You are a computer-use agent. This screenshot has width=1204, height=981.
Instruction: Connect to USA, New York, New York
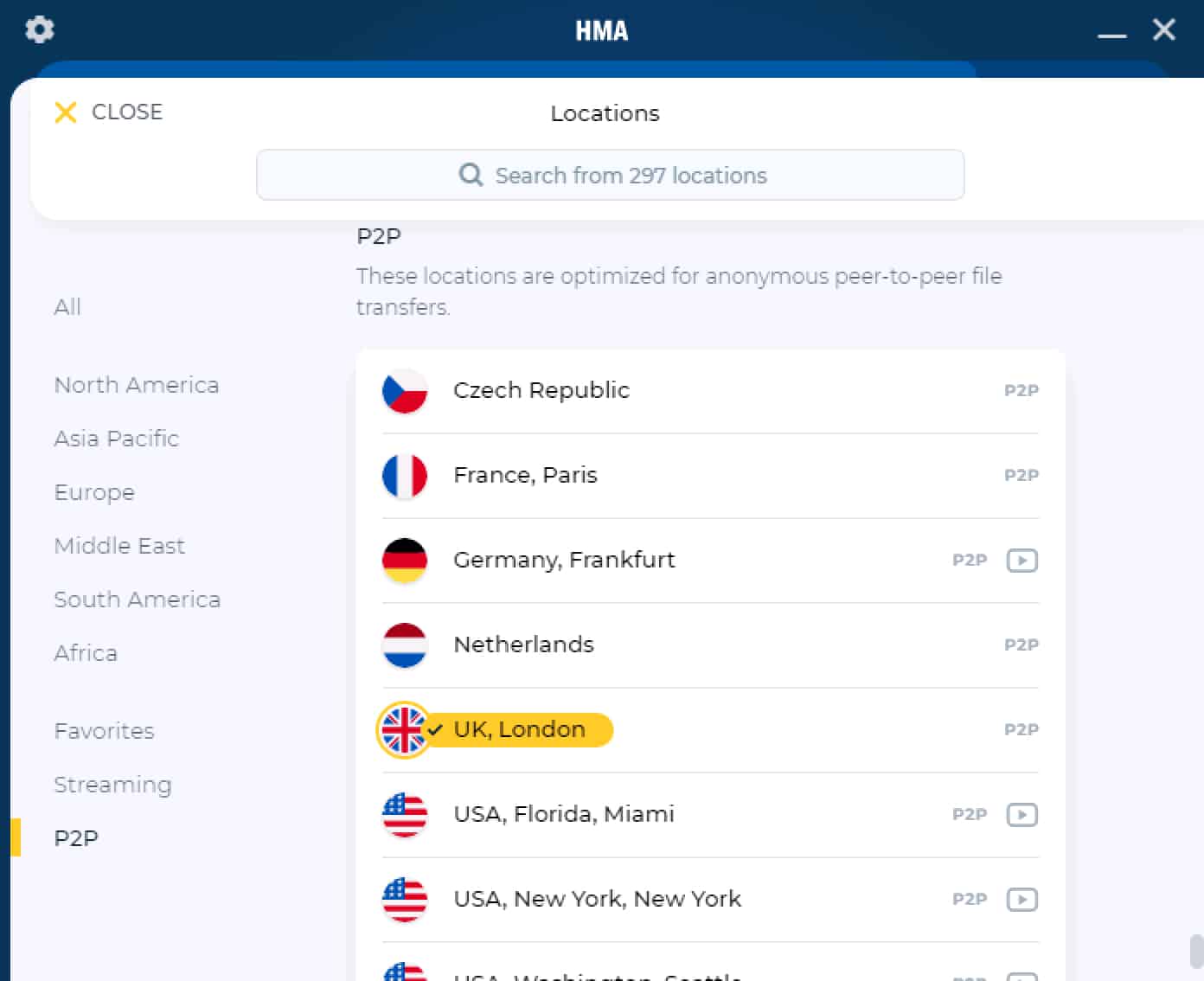click(x=710, y=900)
